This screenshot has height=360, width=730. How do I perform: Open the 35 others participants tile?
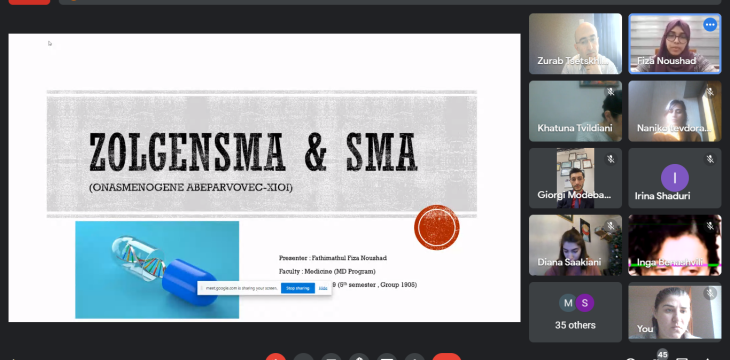pos(575,312)
